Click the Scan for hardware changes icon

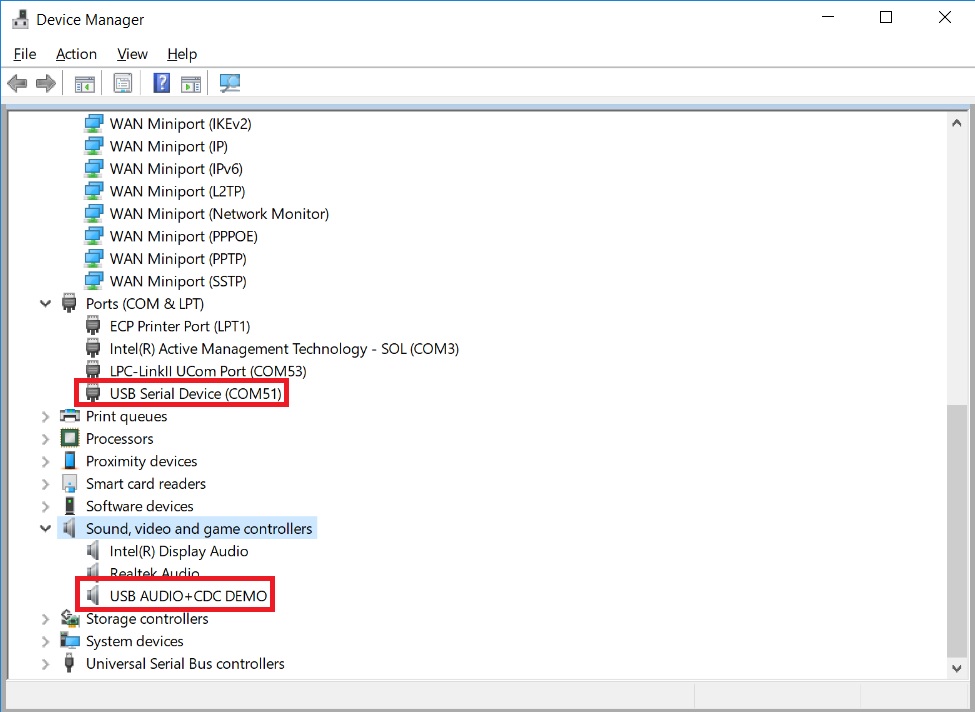tap(229, 82)
